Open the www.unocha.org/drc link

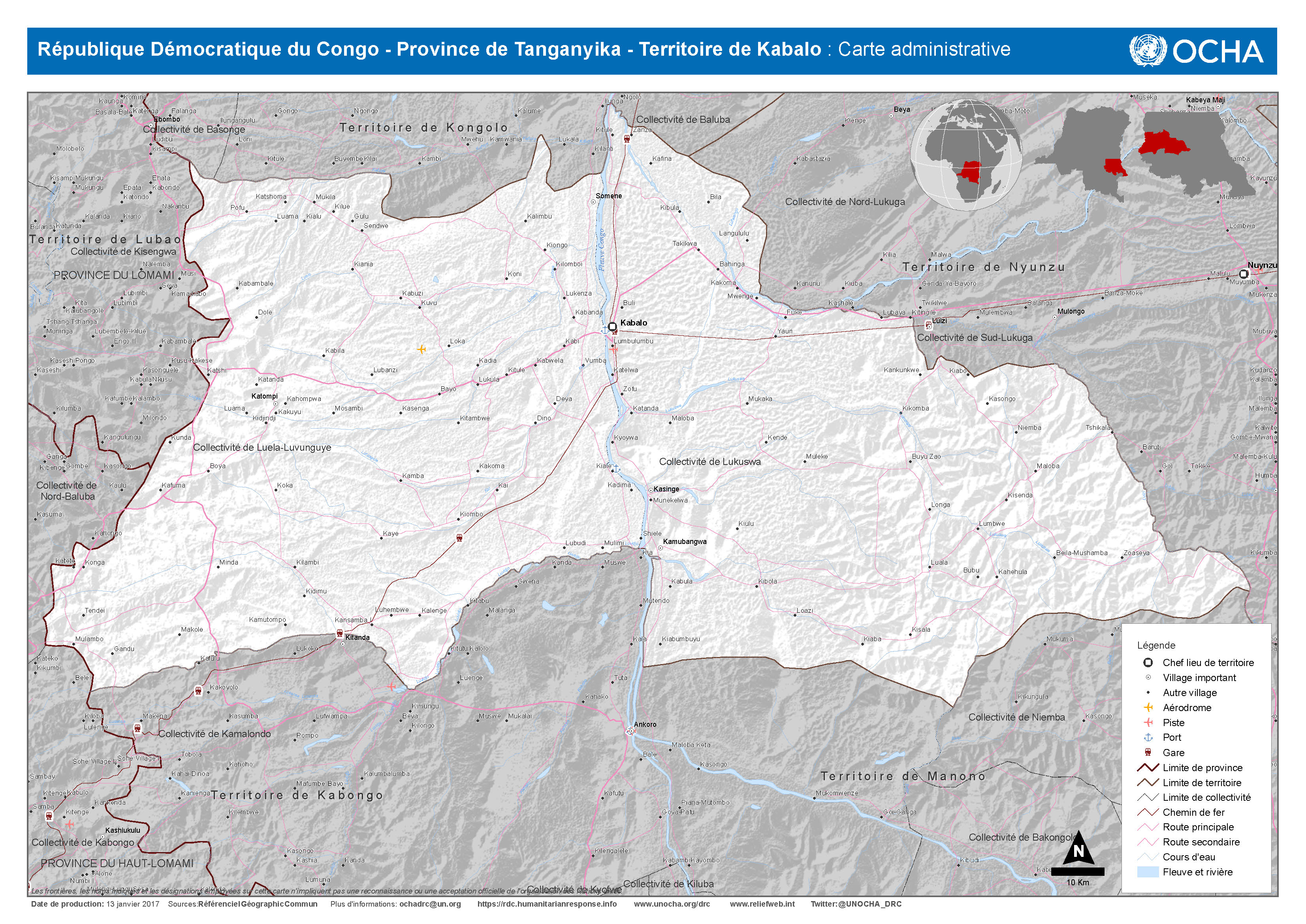(x=672, y=903)
